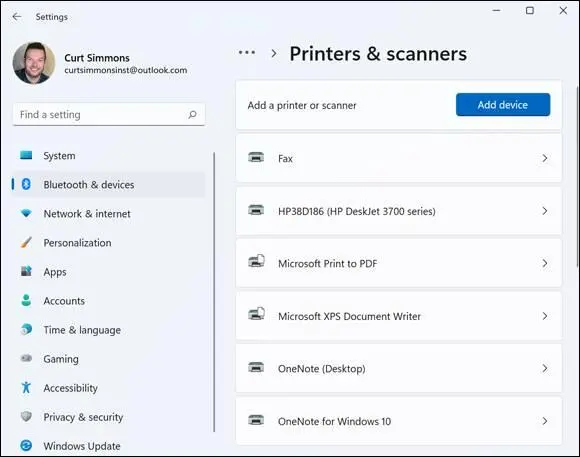The image size is (580, 457).
Task: Maximize the Settings window
Action: coord(530,10)
